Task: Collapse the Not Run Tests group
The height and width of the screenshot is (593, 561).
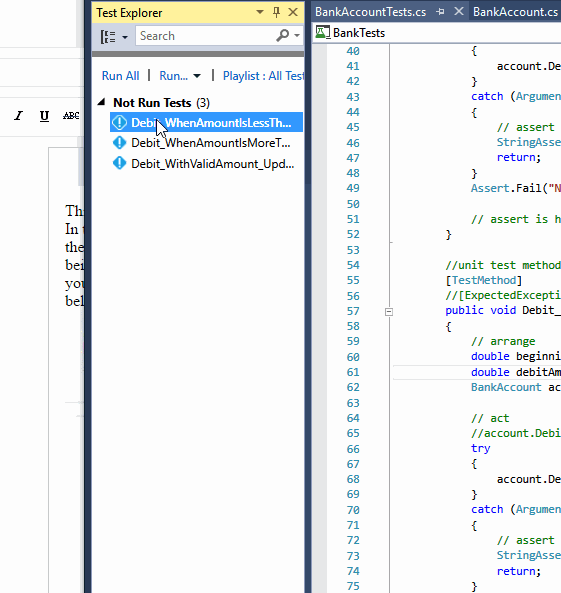Action: pos(101,102)
